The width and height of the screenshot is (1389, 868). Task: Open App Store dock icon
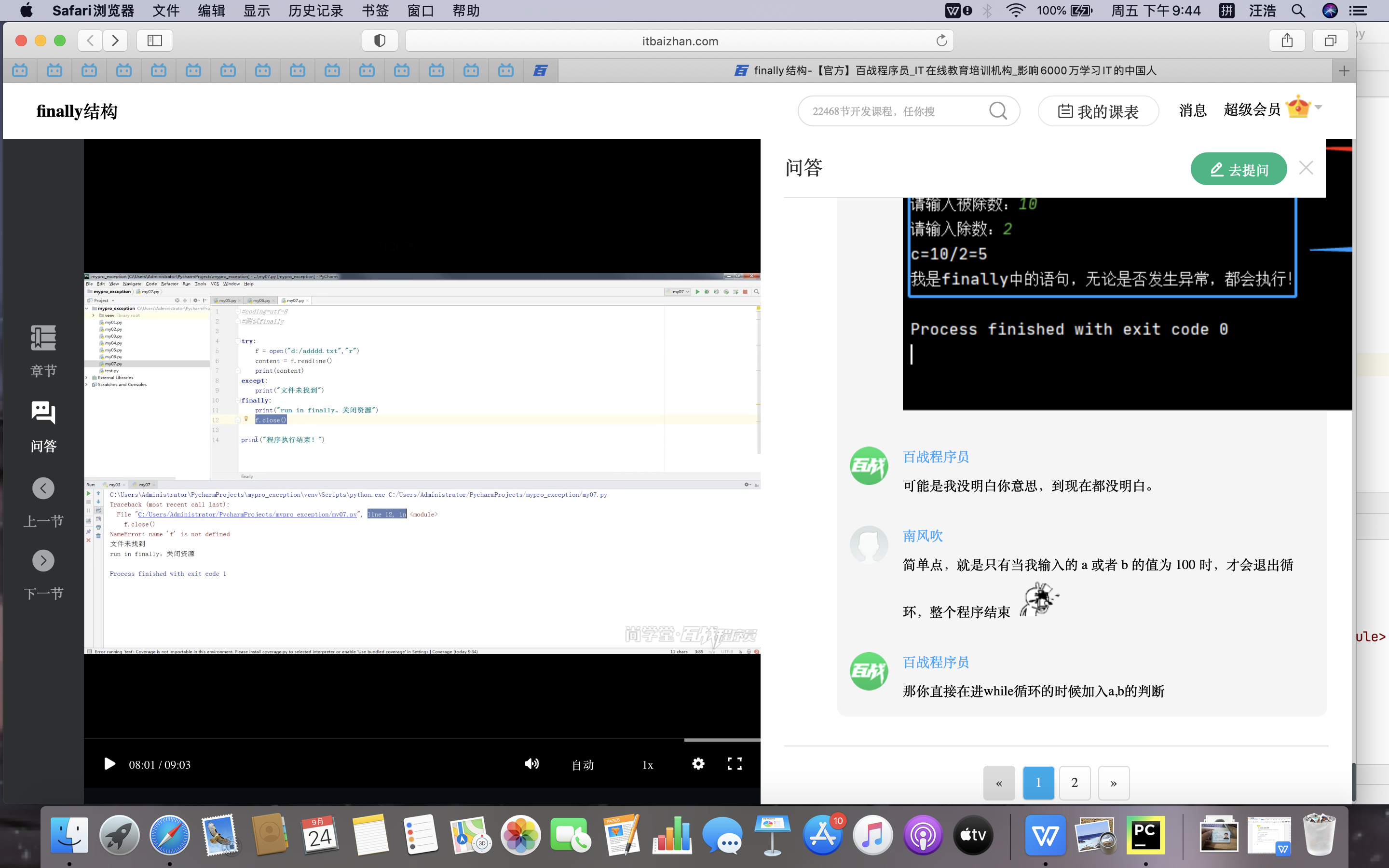point(822,835)
